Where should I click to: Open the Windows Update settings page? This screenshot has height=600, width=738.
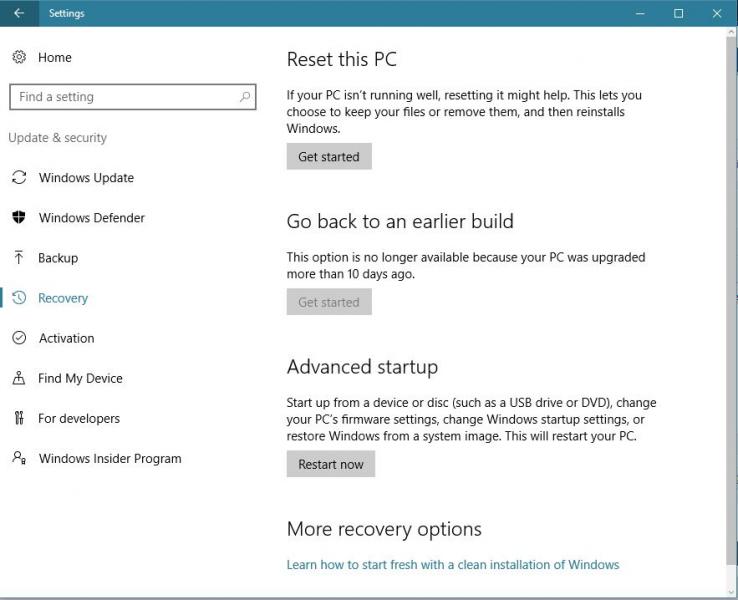point(86,178)
